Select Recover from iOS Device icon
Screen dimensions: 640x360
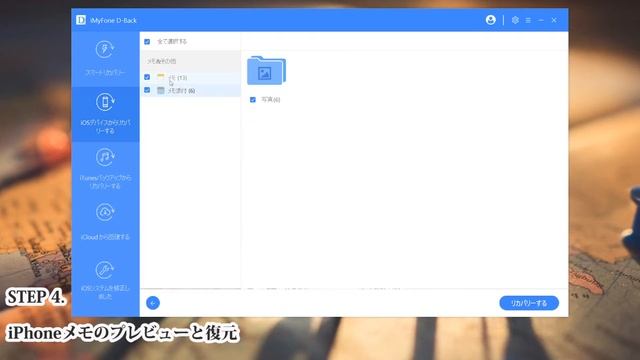click(105, 102)
